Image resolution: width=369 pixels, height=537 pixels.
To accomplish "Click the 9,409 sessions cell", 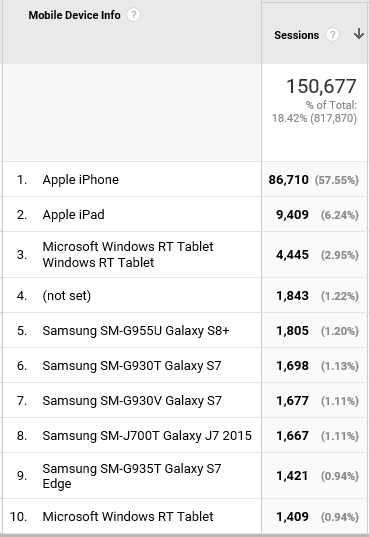I will click(x=292, y=215).
